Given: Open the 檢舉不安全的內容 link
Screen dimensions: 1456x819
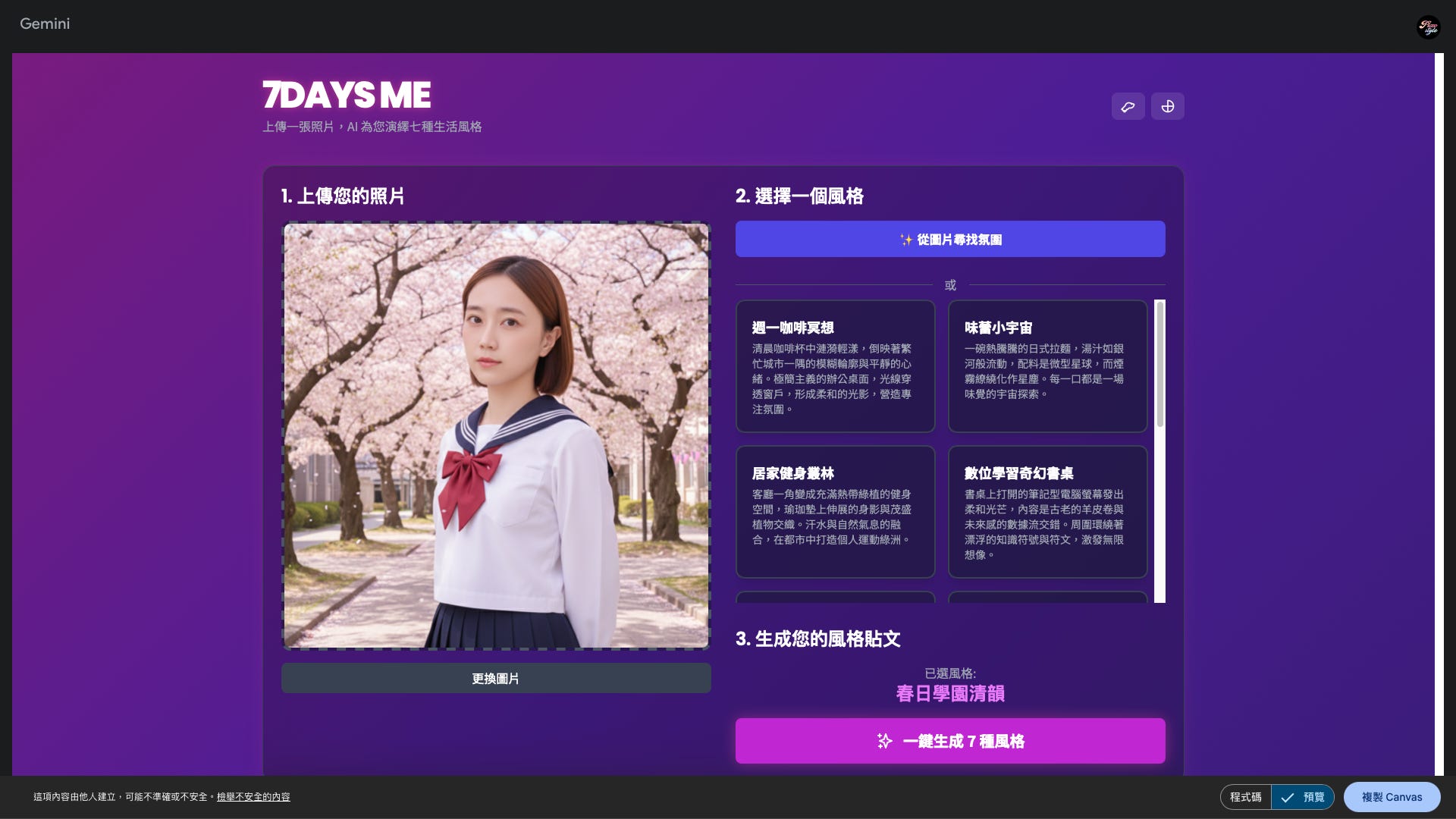Looking at the screenshot, I should [x=253, y=797].
